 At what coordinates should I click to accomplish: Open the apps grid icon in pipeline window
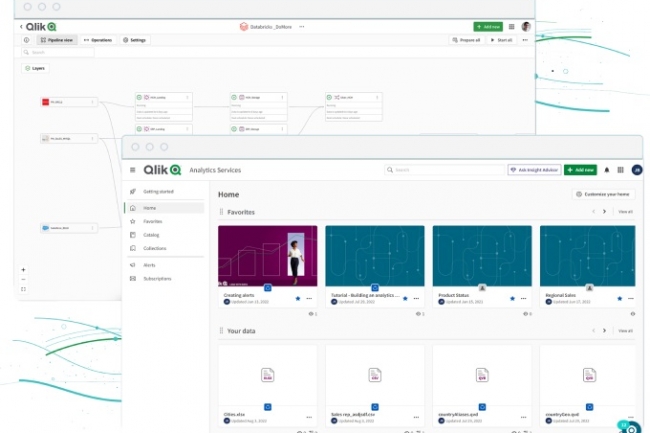(x=512, y=27)
